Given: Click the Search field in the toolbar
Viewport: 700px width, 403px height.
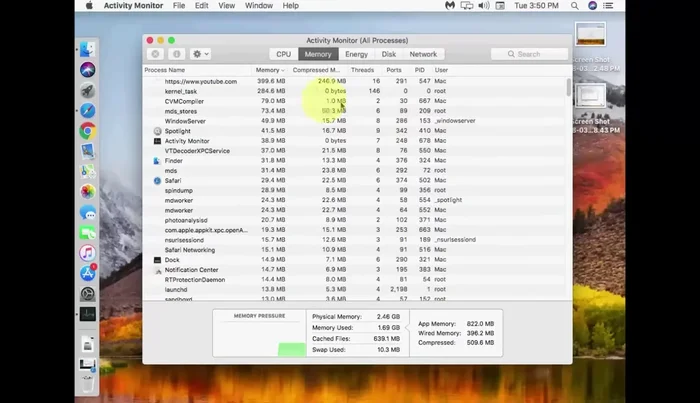Looking at the screenshot, I should pos(534,54).
